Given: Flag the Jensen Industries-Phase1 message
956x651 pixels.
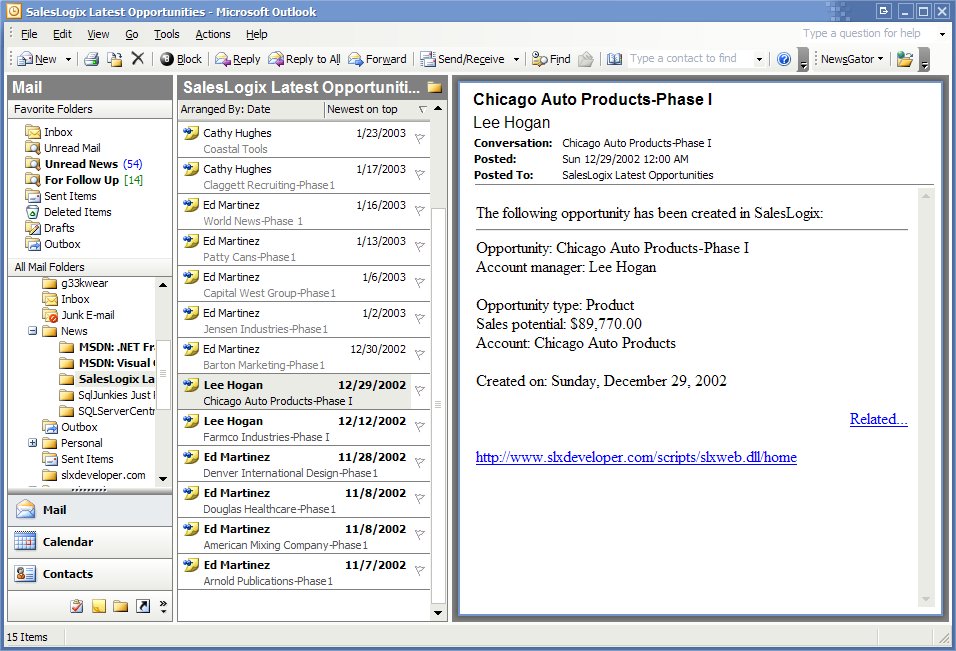Looking at the screenshot, I should 419,319.
